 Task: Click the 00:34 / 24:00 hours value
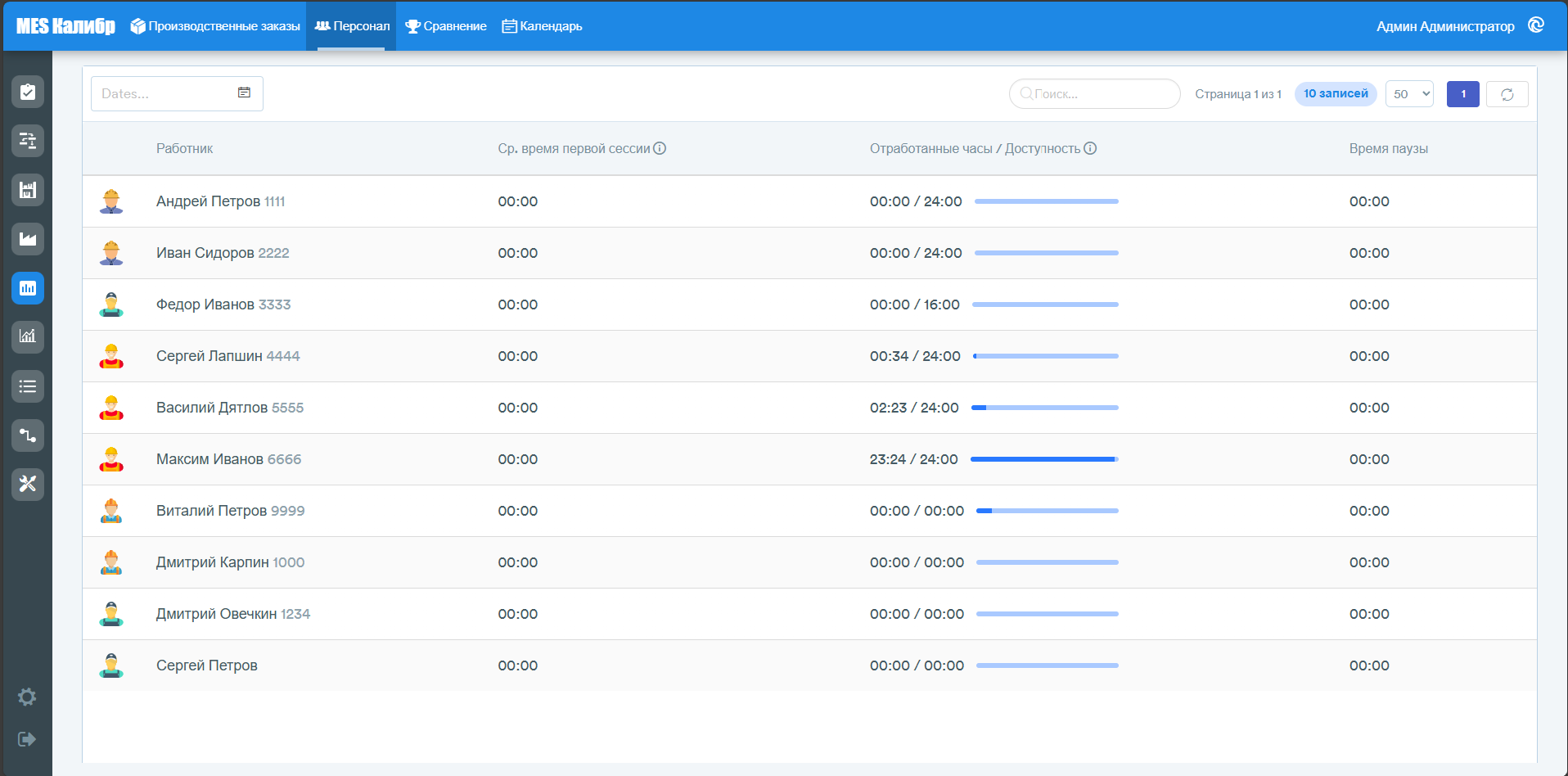915,356
